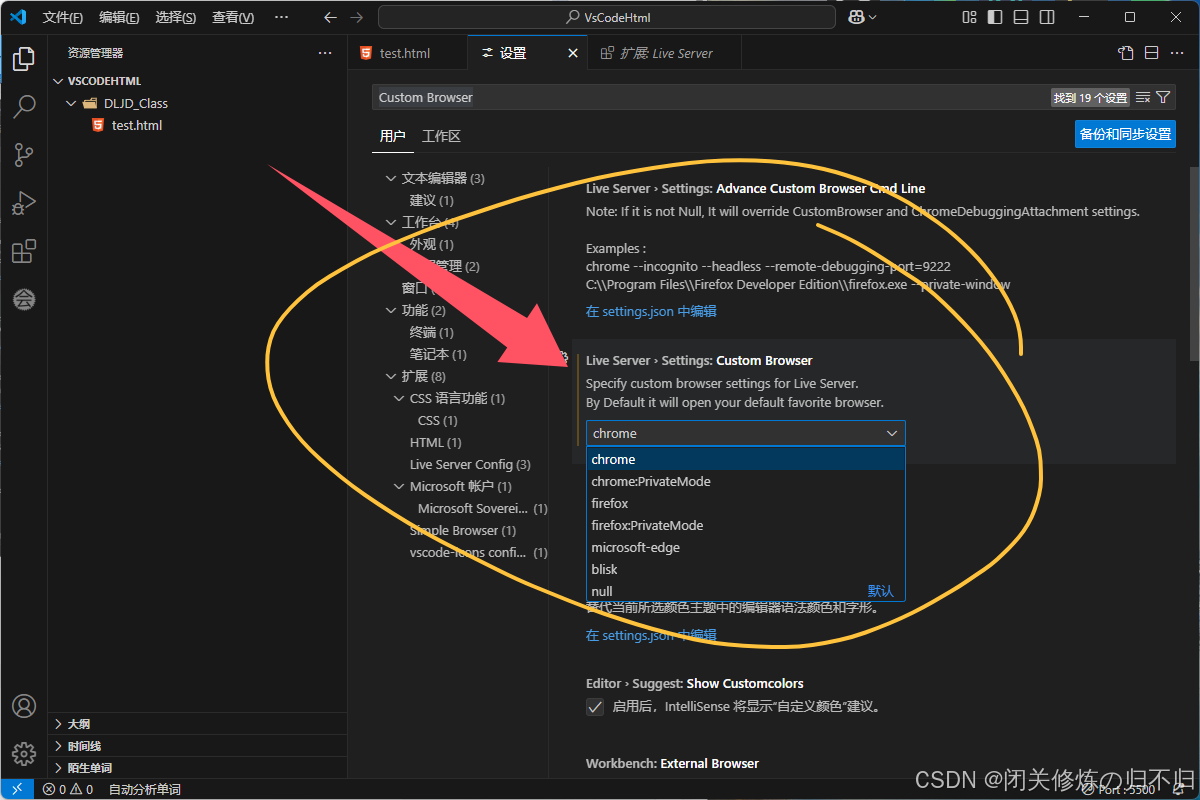Open the 会 word extension sidebar icon
Viewport: 1200px width, 800px height.
(x=24, y=299)
